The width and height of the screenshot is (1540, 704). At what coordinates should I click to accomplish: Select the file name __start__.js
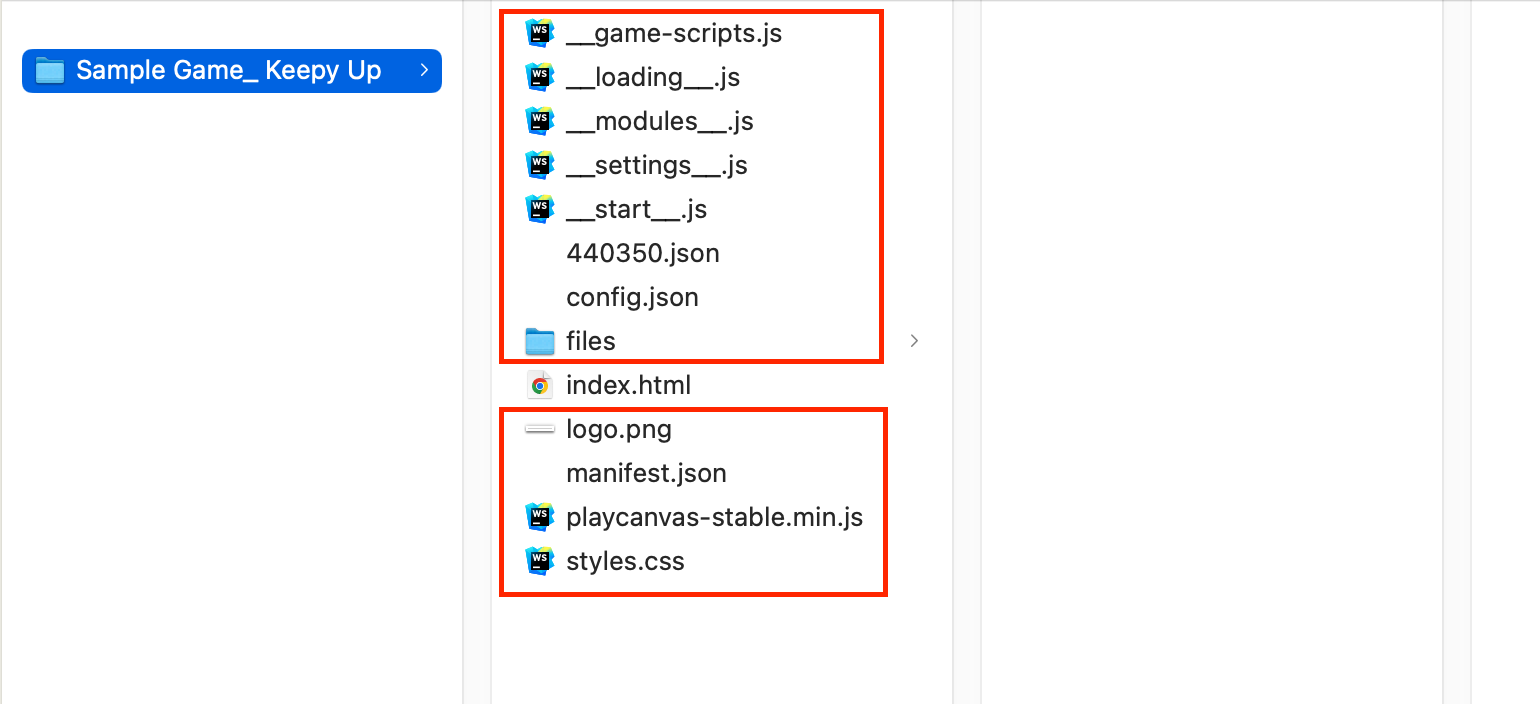pyautogui.click(x=637, y=209)
